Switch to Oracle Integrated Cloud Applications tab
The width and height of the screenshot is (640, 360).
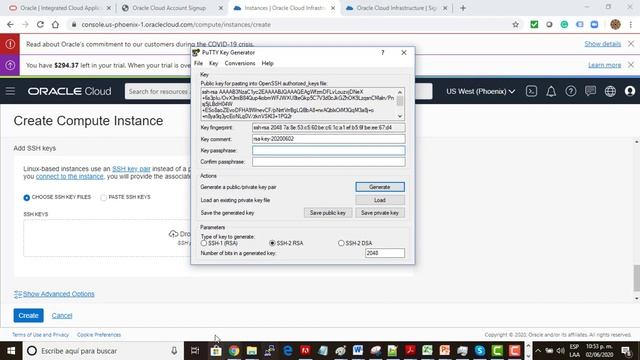point(60,8)
